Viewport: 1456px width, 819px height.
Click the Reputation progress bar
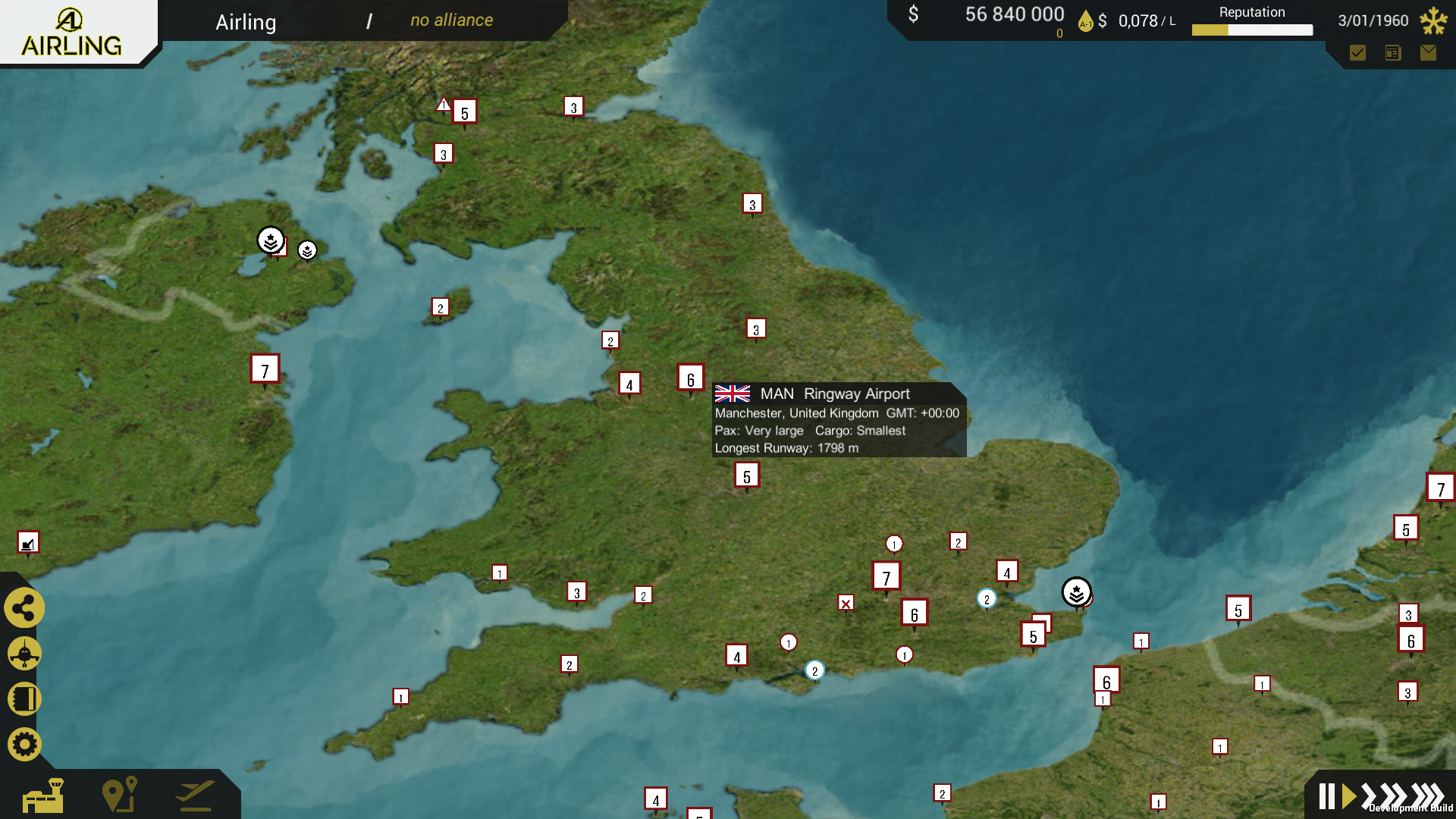point(1251,30)
